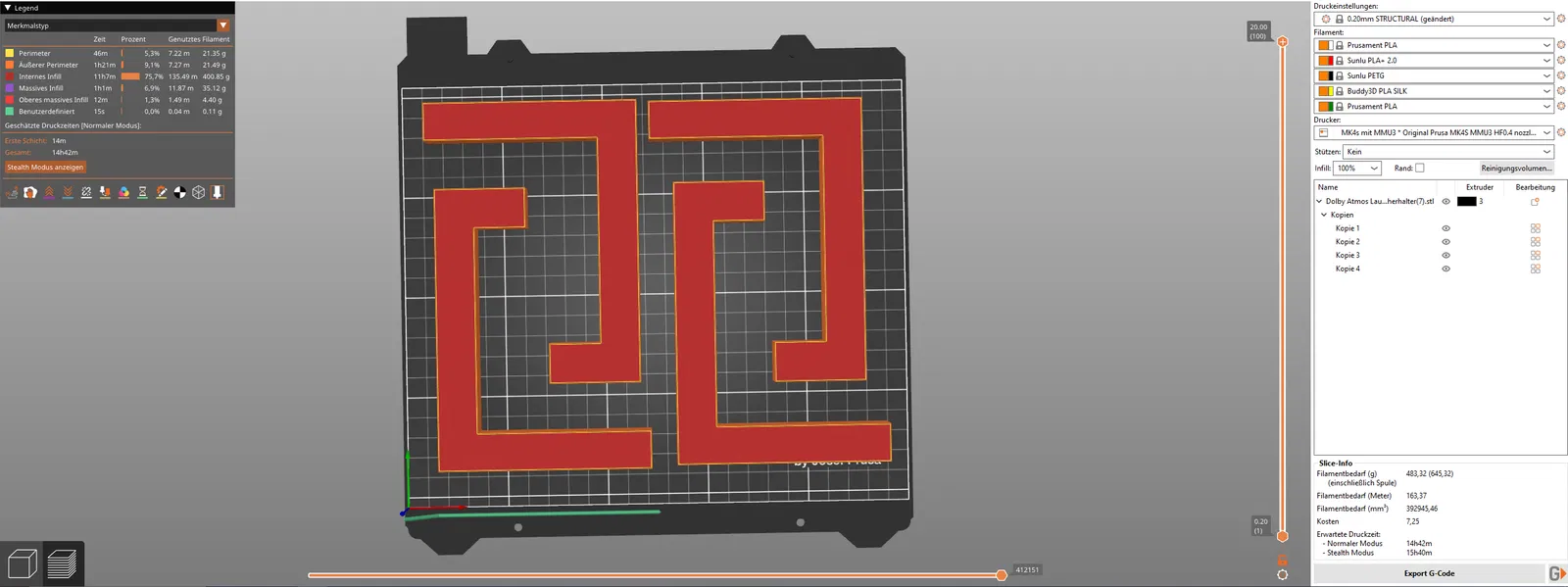Toggle visibility of Dolby Atmos object
Screen dimensions: 1568x587
pos(1445,202)
